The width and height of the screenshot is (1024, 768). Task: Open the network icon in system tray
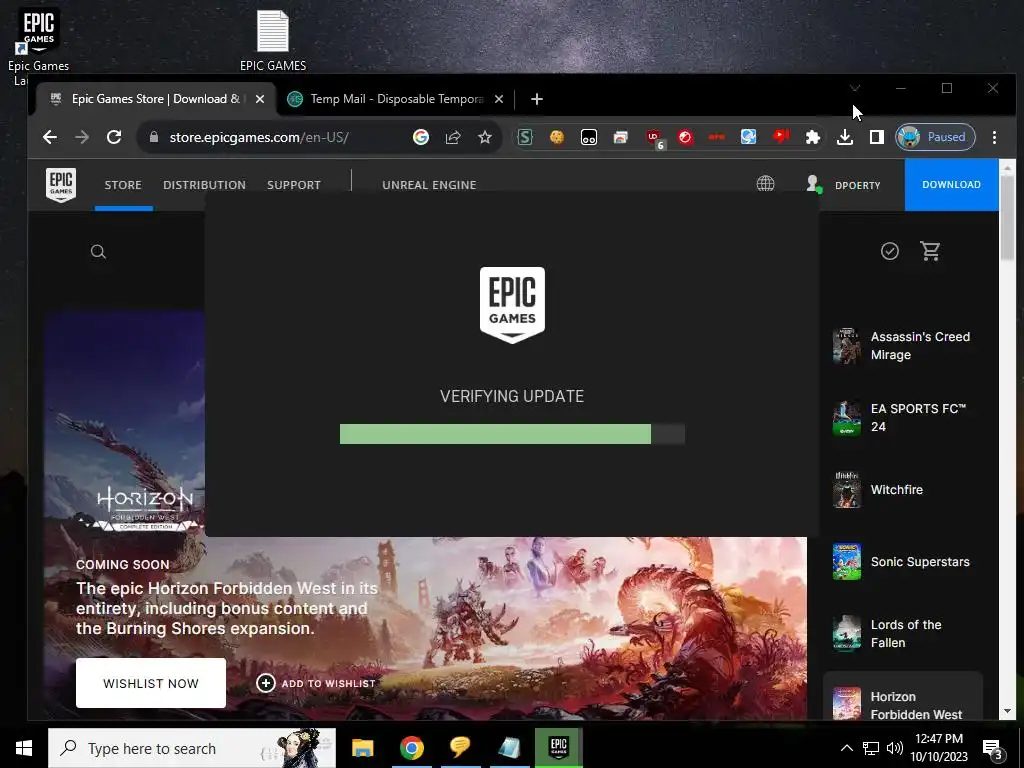point(871,748)
